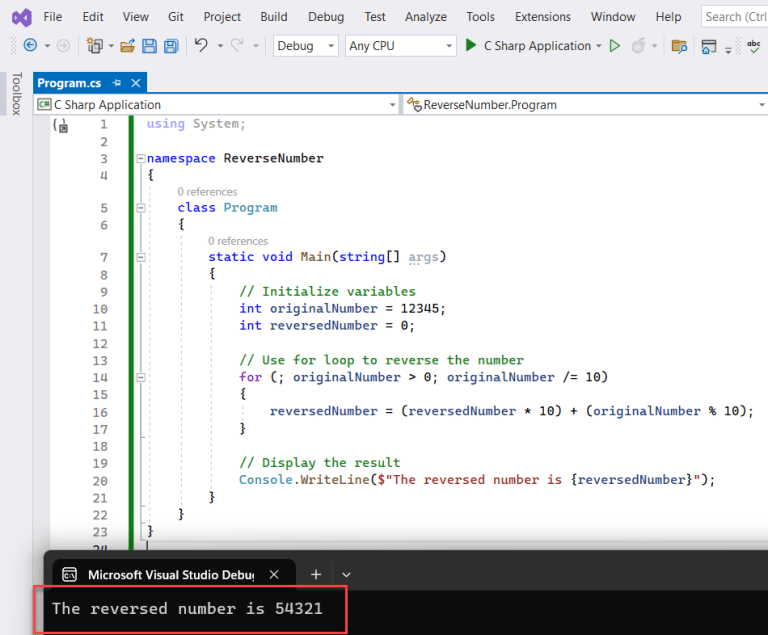768x635 pixels.
Task: Click the New Project icon
Action: tap(95, 46)
